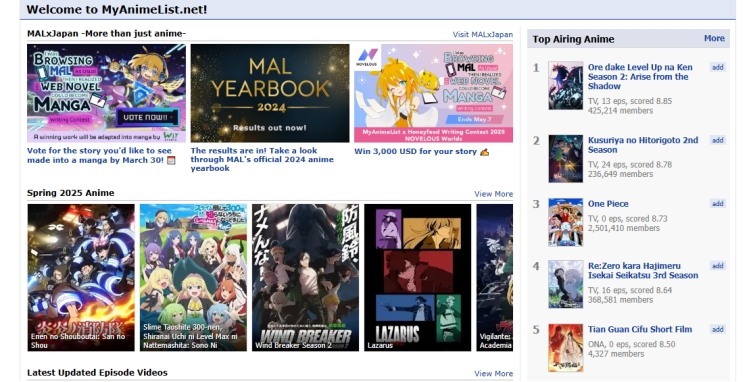Open the One Piece thumbnail
Image resolution: width=752 pixels, height=382 pixels.
coord(566,222)
